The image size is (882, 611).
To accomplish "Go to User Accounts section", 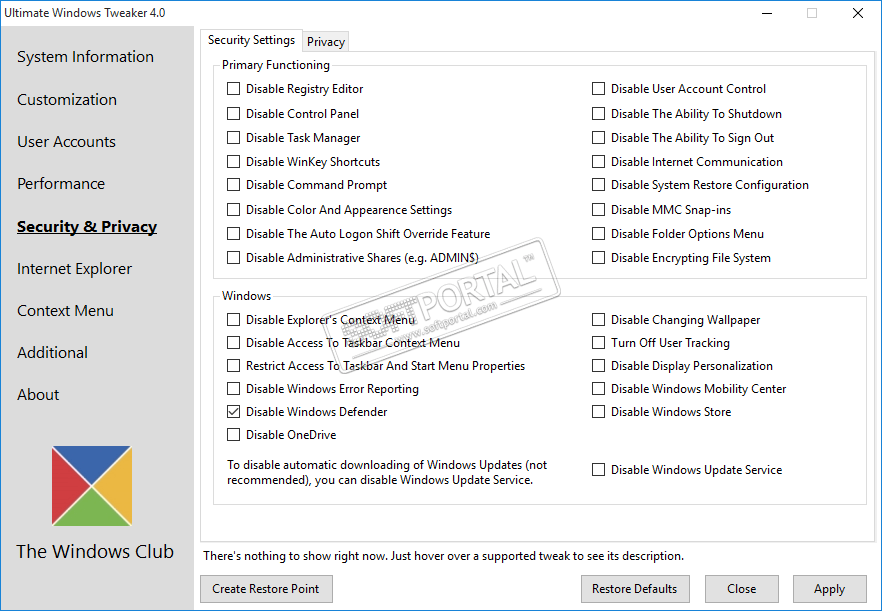I will 66,142.
